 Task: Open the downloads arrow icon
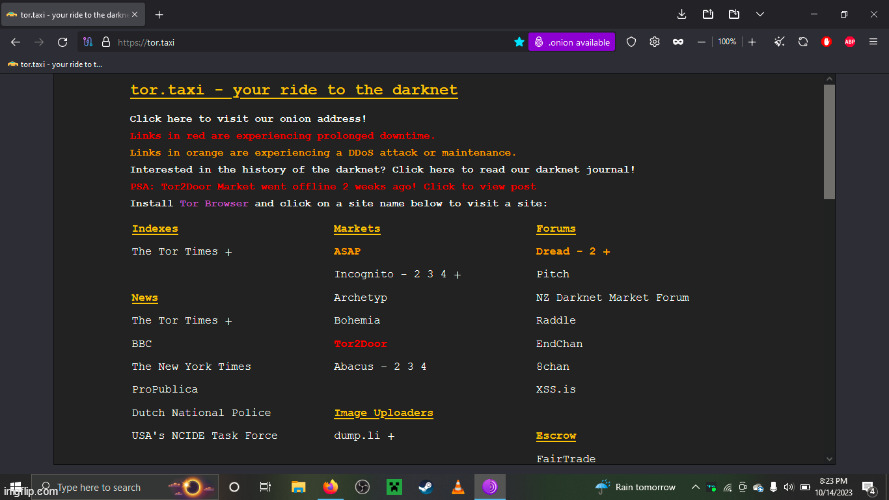(681, 14)
